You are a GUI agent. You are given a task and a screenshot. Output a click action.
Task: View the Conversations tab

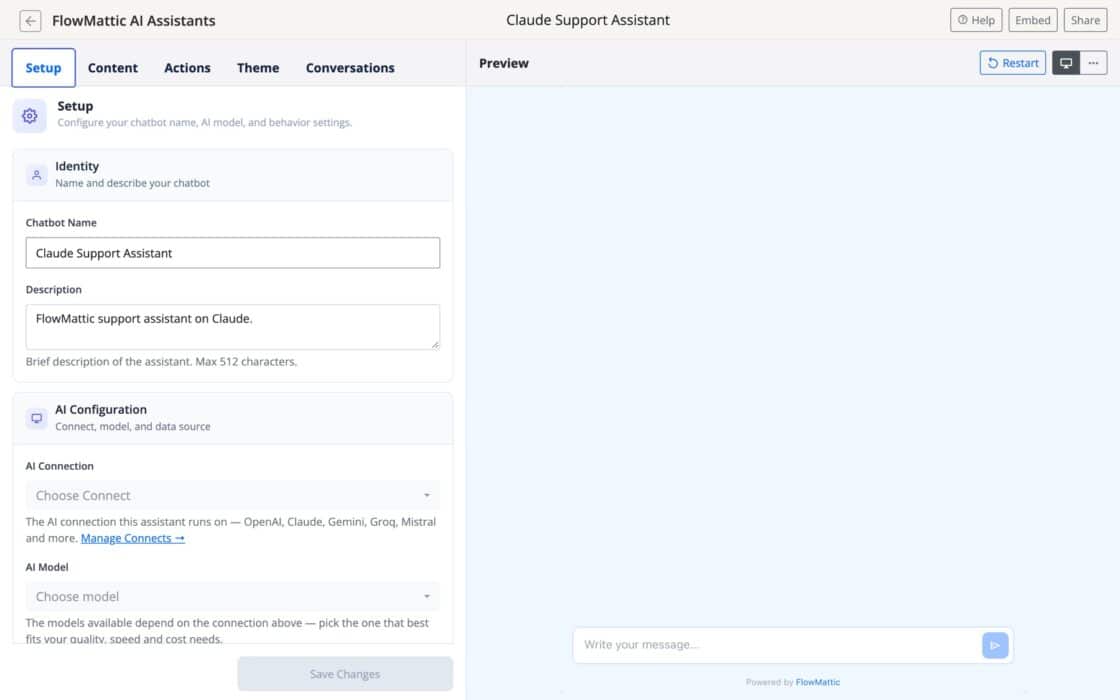[350, 68]
